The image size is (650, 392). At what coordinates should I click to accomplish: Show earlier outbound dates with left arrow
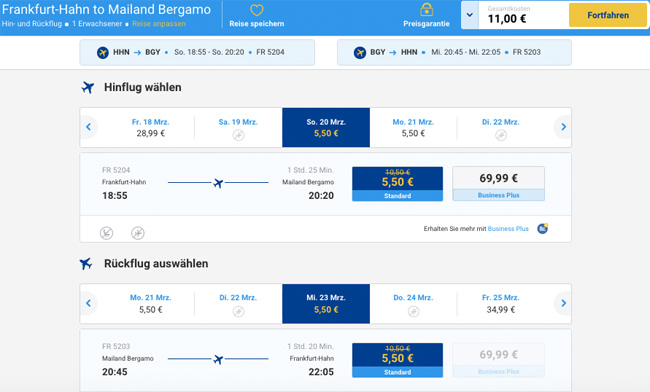(x=88, y=127)
